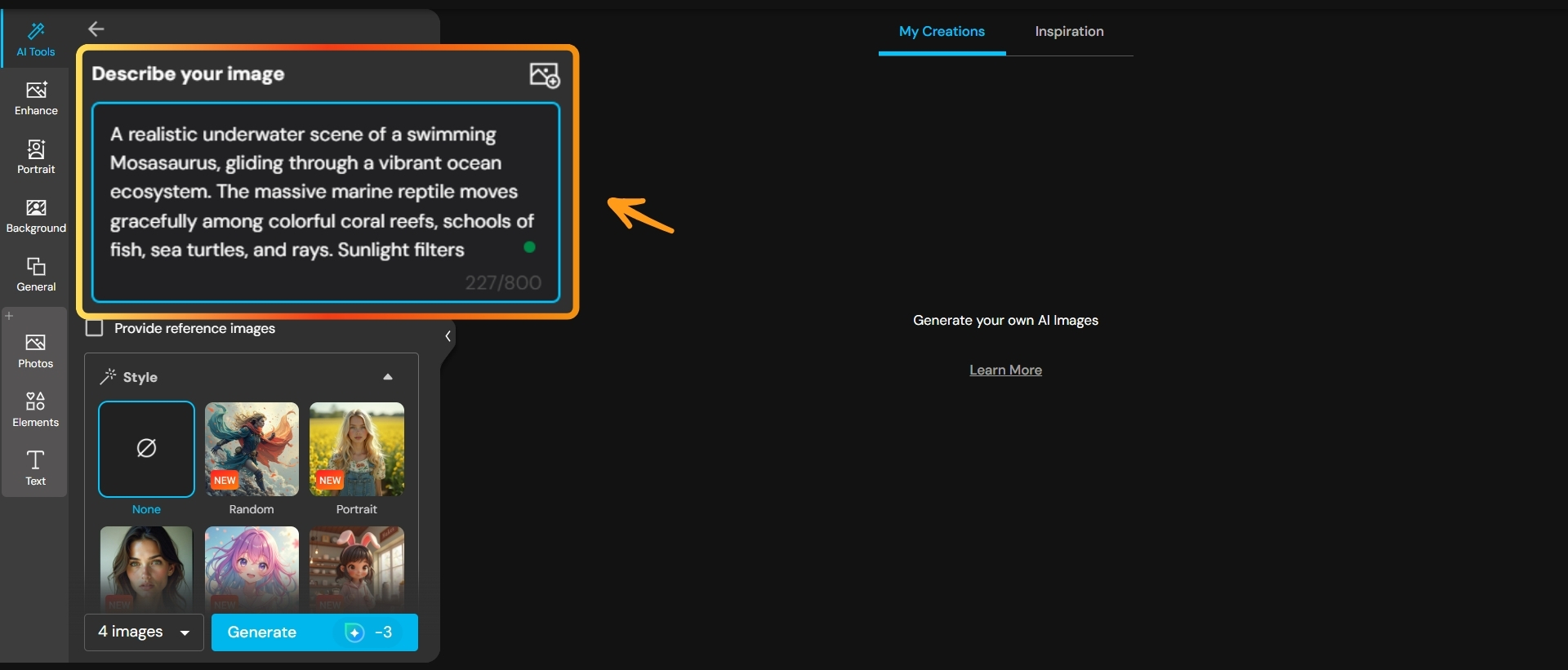Viewport: 1568px width, 670px height.
Task: Click the green status dot in prompt box
Action: pyautogui.click(x=529, y=247)
